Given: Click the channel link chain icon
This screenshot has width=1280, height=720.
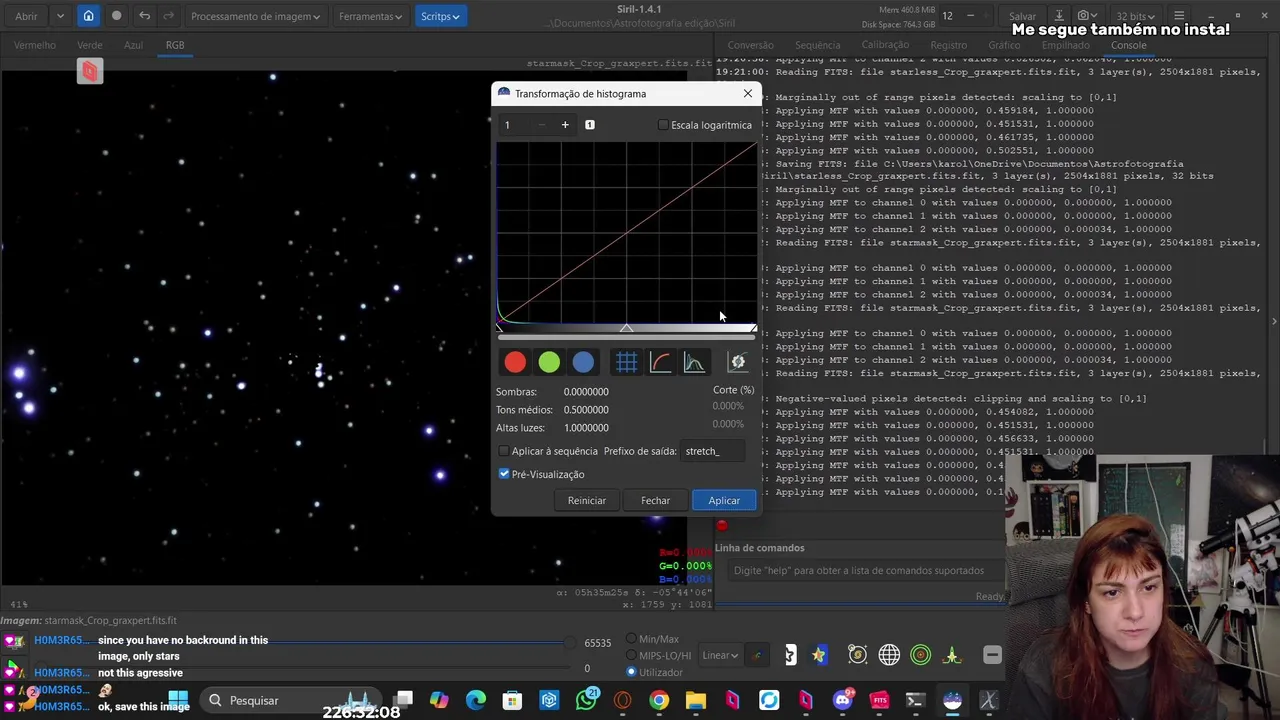Looking at the screenshot, I should (x=757, y=655).
